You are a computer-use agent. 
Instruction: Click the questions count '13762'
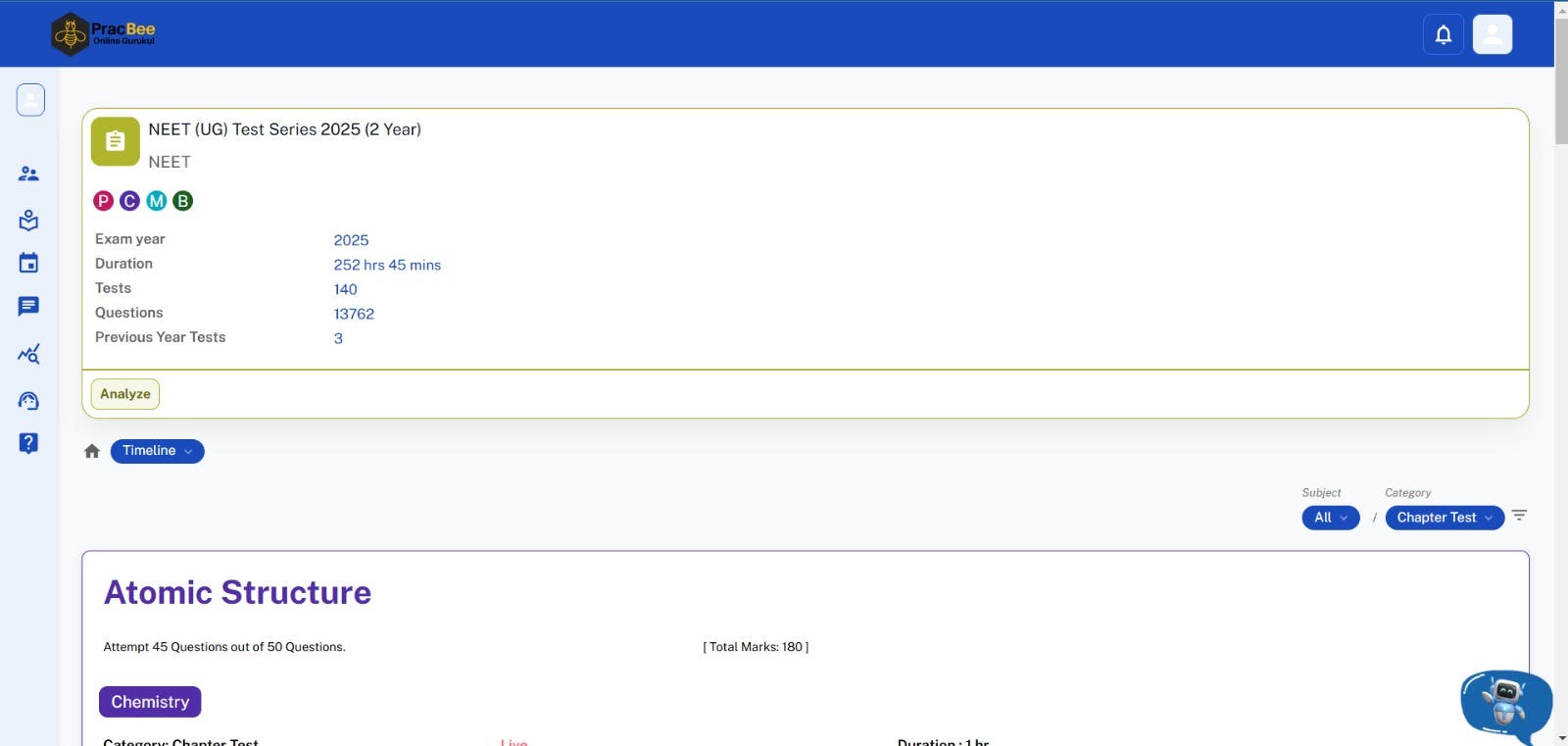click(x=354, y=314)
